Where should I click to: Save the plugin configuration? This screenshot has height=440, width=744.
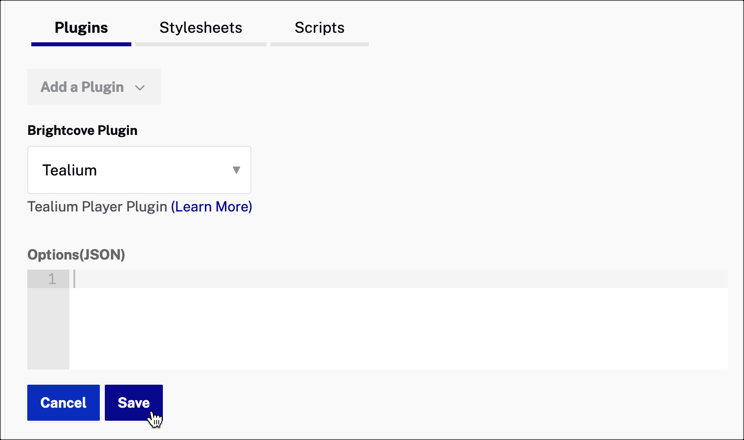click(x=133, y=403)
